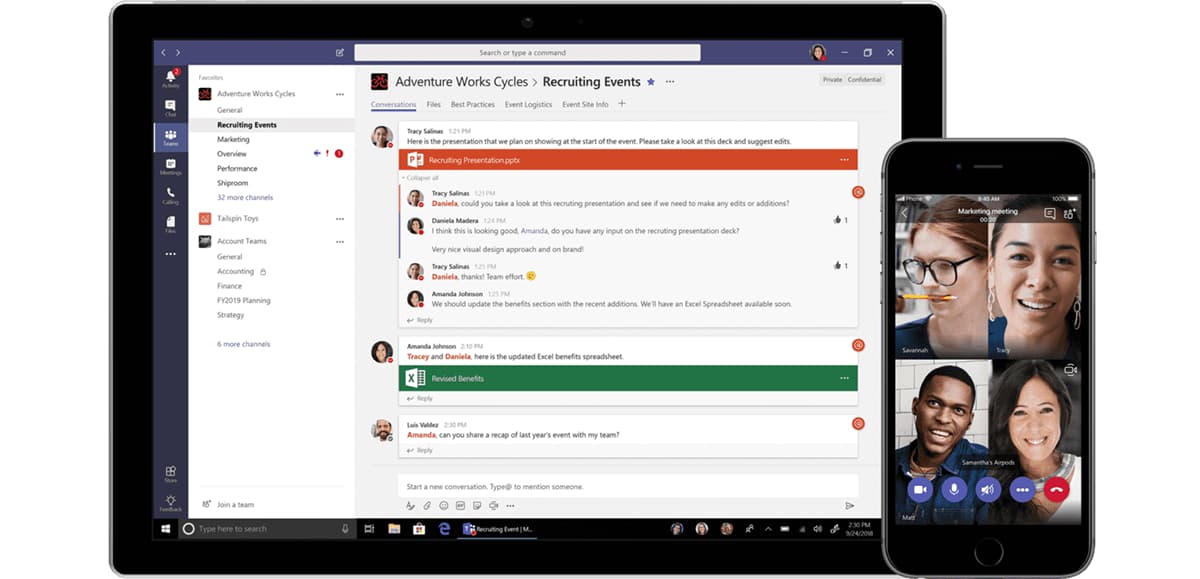Open the Best Practices tab
Viewport: 1200px width, 579px height.
[x=472, y=104]
